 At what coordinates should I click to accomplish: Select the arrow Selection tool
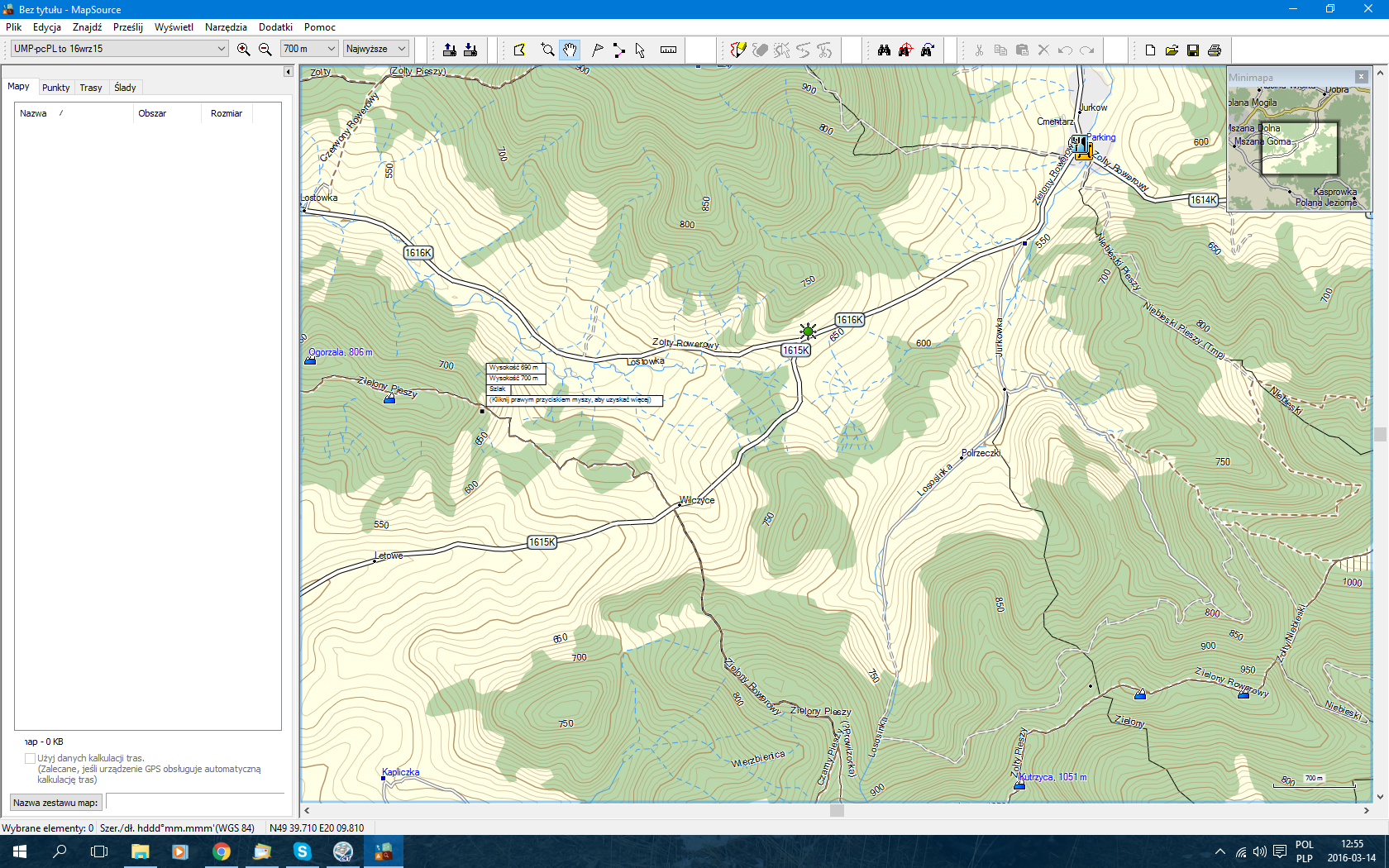[x=640, y=50]
